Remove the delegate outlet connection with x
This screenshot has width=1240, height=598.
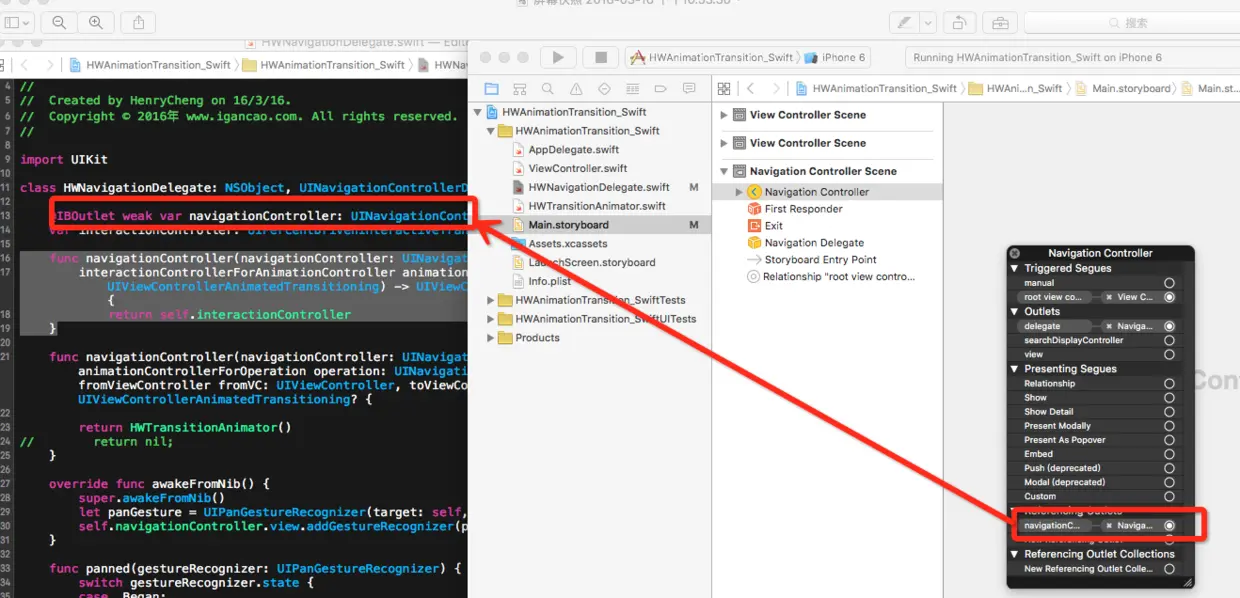tap(1108, 326)
